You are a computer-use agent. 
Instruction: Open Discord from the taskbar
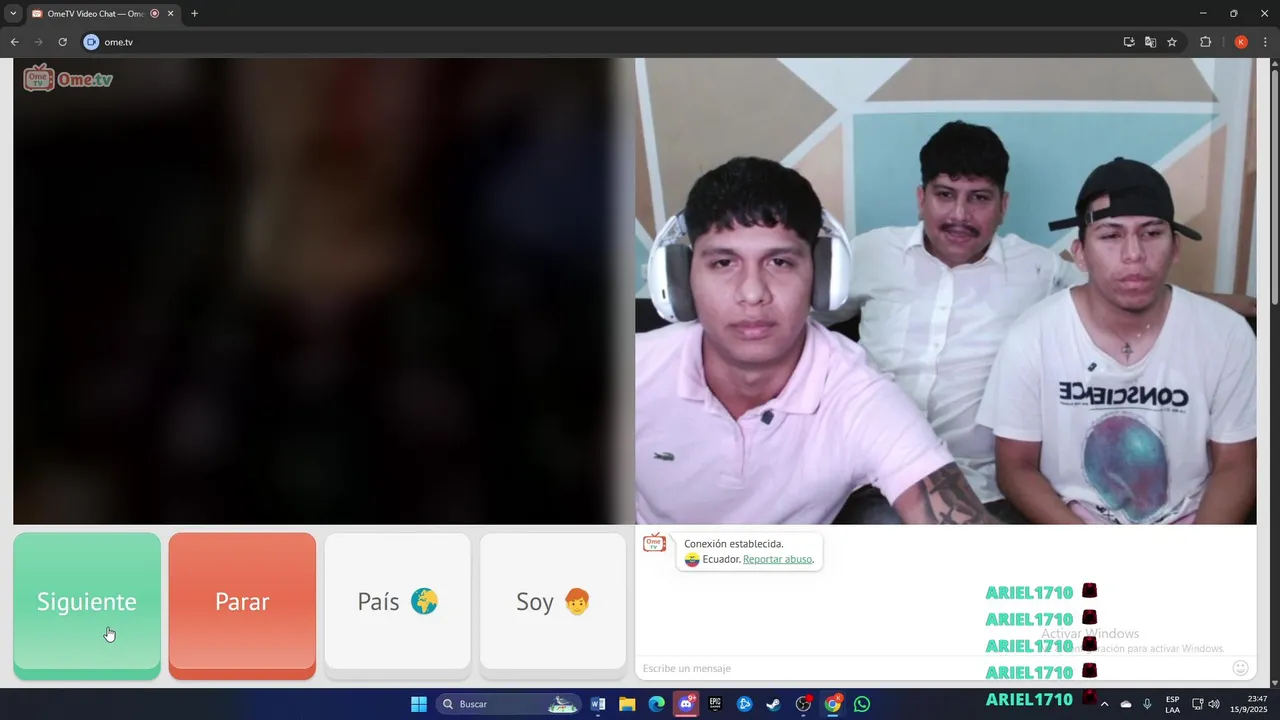coord(686,704)
